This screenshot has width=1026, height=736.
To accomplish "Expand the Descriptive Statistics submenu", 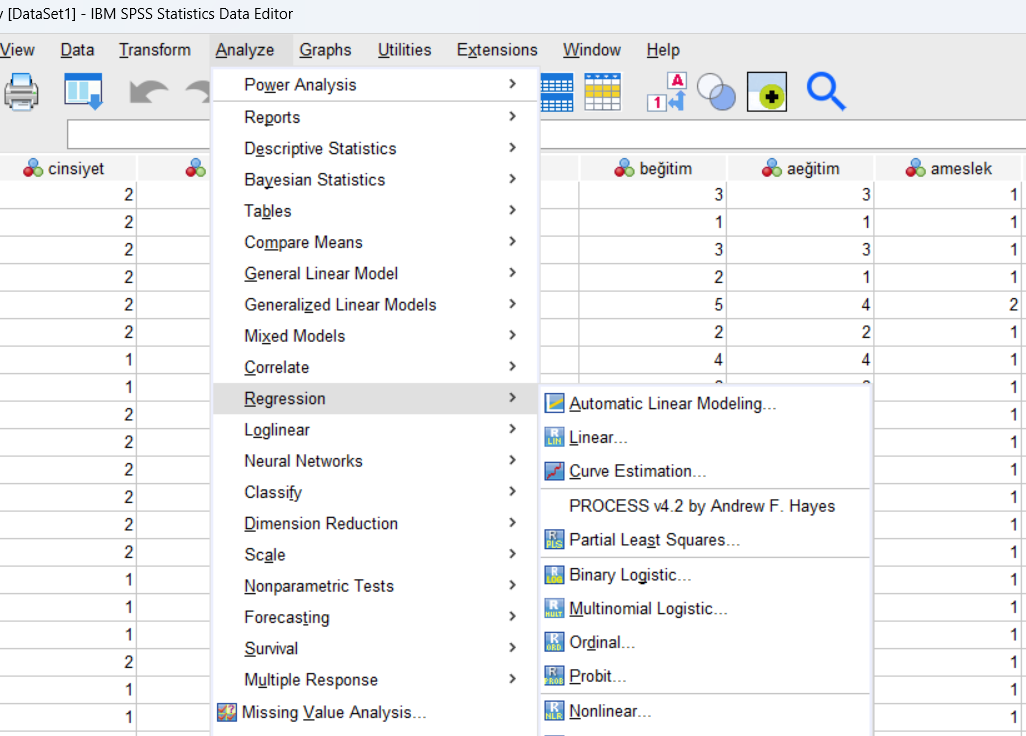I will pyautogui.click(x=320, y=149).
